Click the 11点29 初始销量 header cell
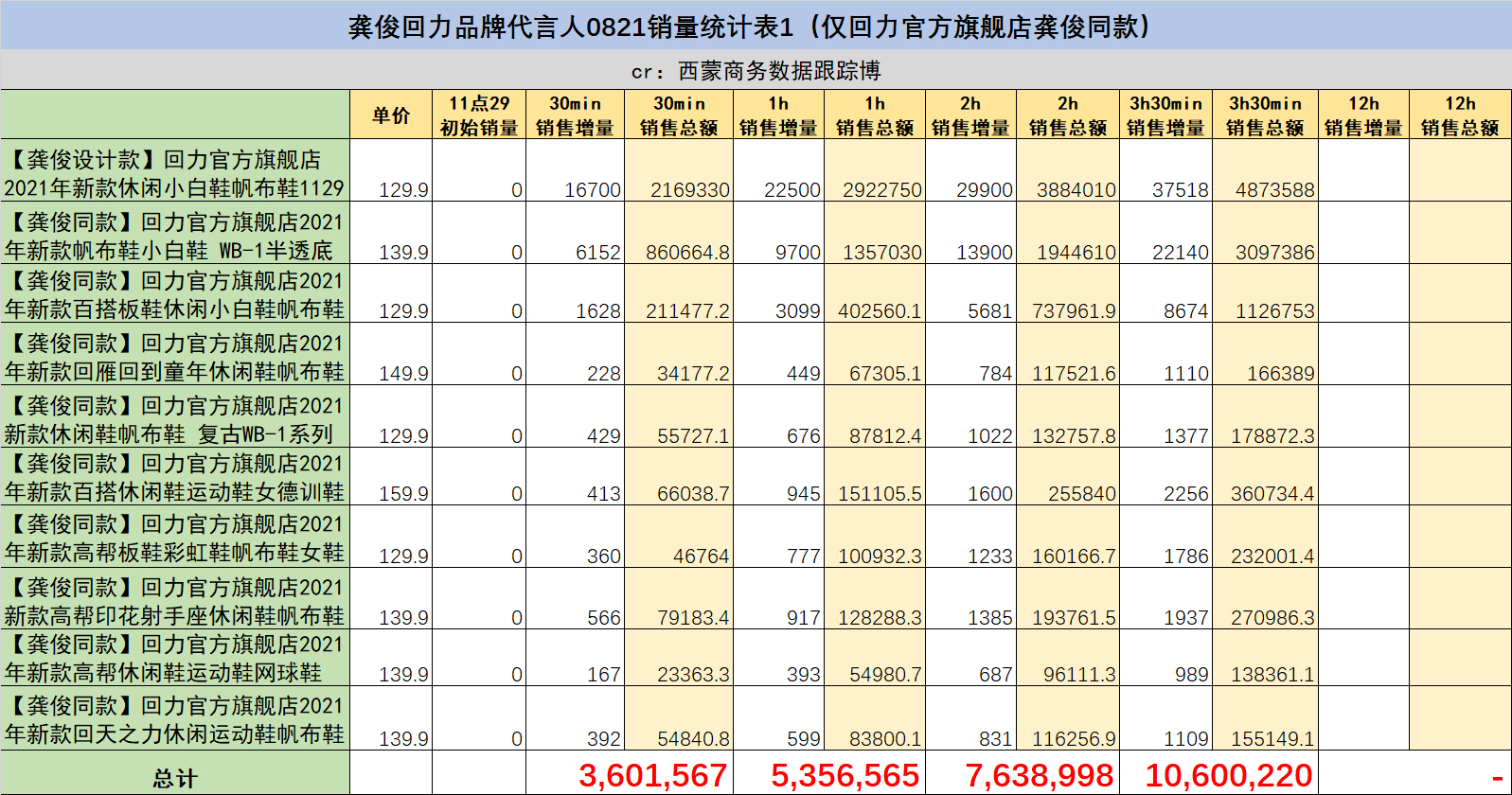 click(479, 115)
